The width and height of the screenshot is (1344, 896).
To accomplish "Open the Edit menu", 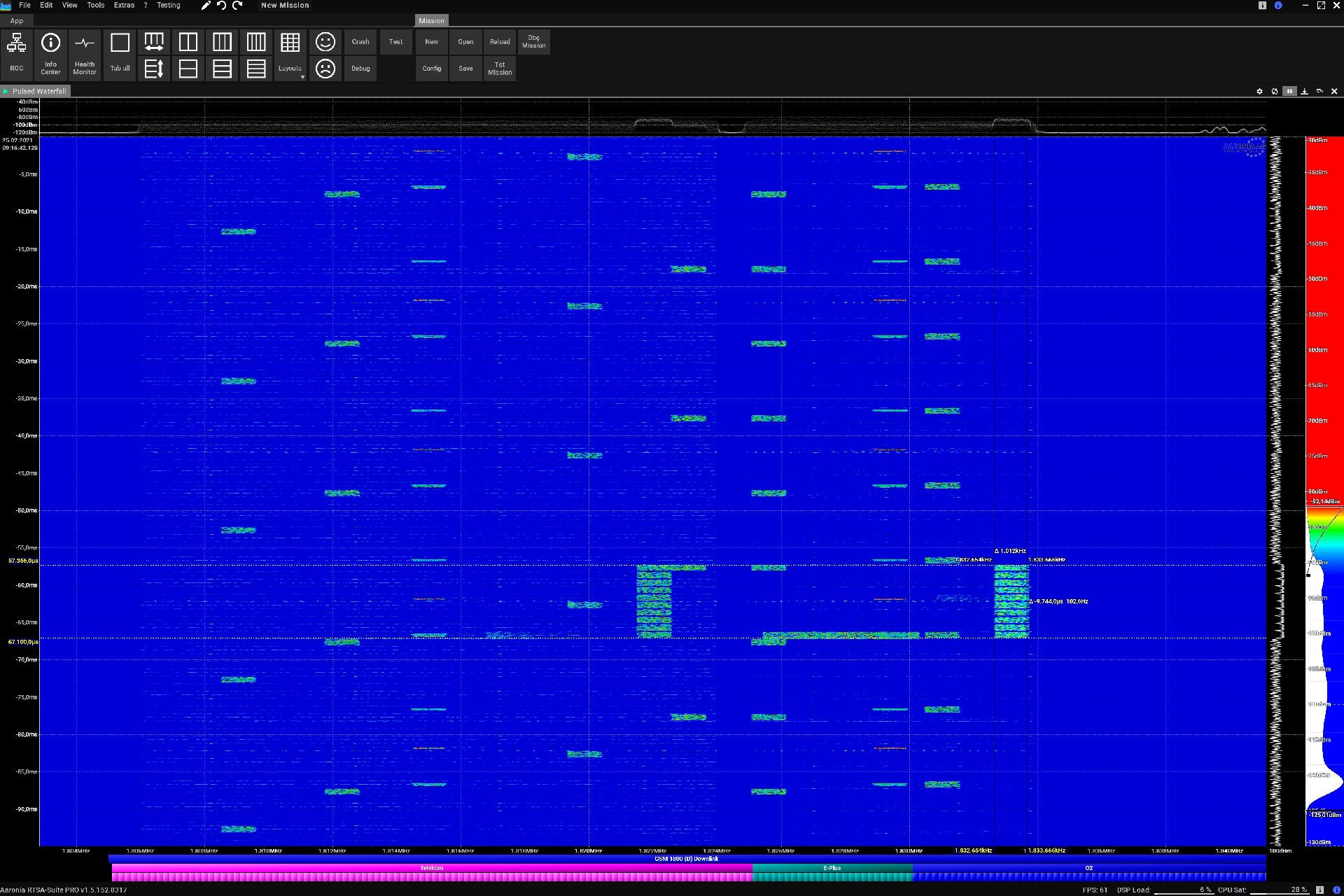I will point(46,5).
